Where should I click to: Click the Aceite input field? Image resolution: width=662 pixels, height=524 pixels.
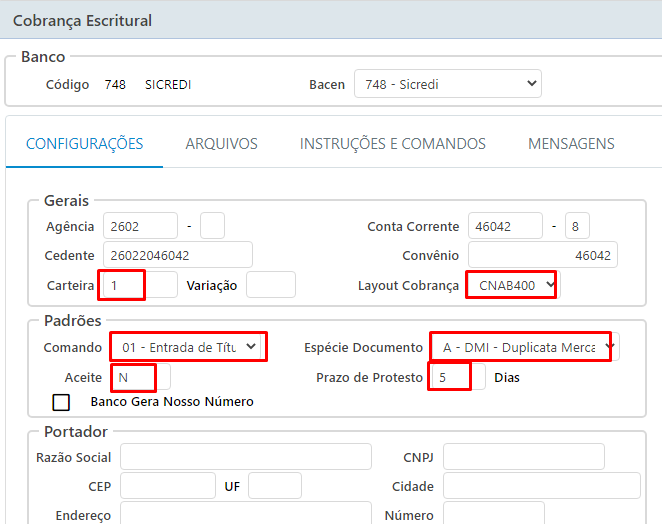click(x=141, y=377)
